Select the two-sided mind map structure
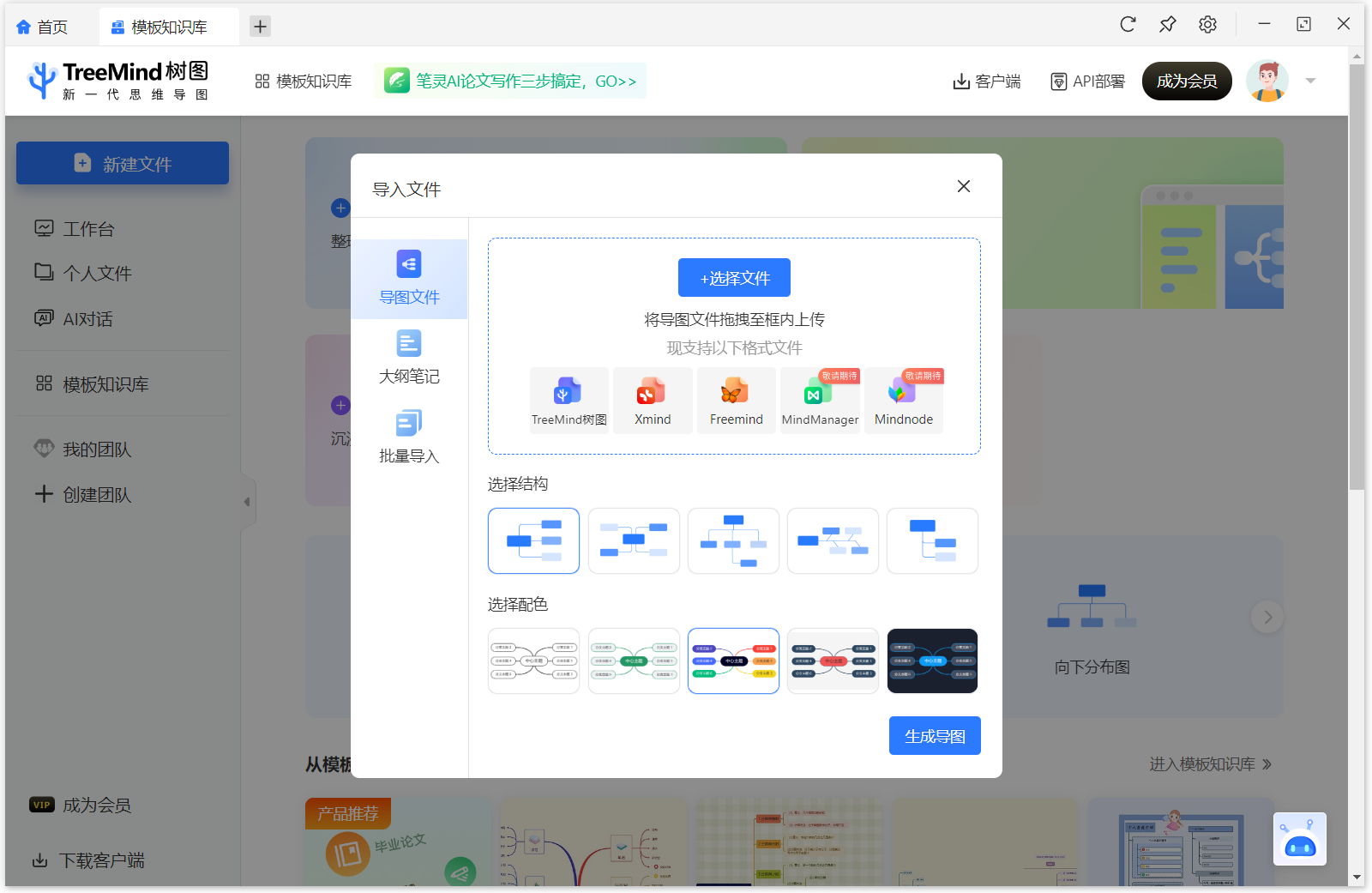Viewport: 1372px width, 893px height. point(634,540)
